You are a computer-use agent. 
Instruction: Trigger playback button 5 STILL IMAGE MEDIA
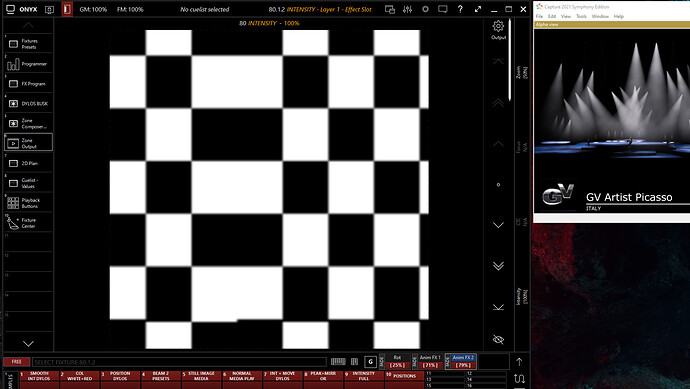201,379
